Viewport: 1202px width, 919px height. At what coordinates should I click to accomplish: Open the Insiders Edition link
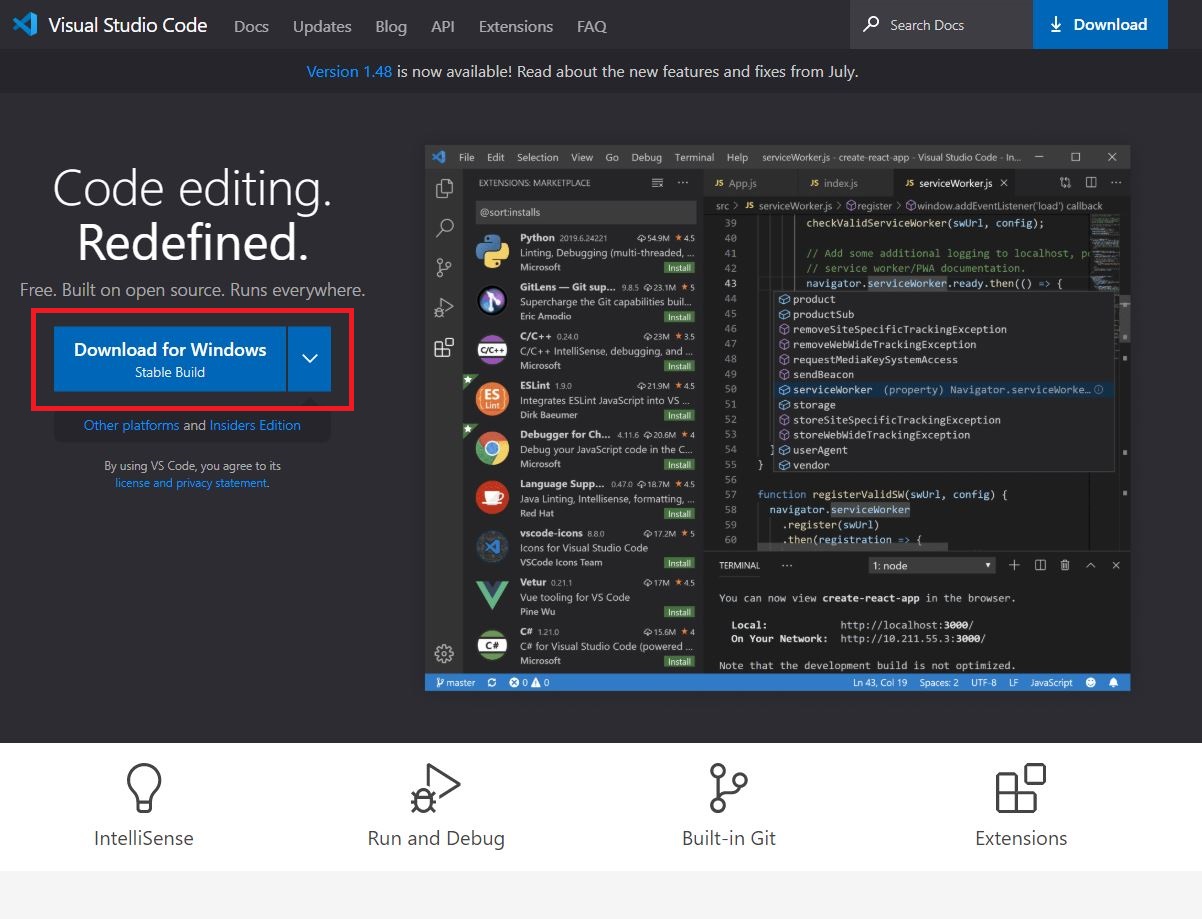pos(255,425)
